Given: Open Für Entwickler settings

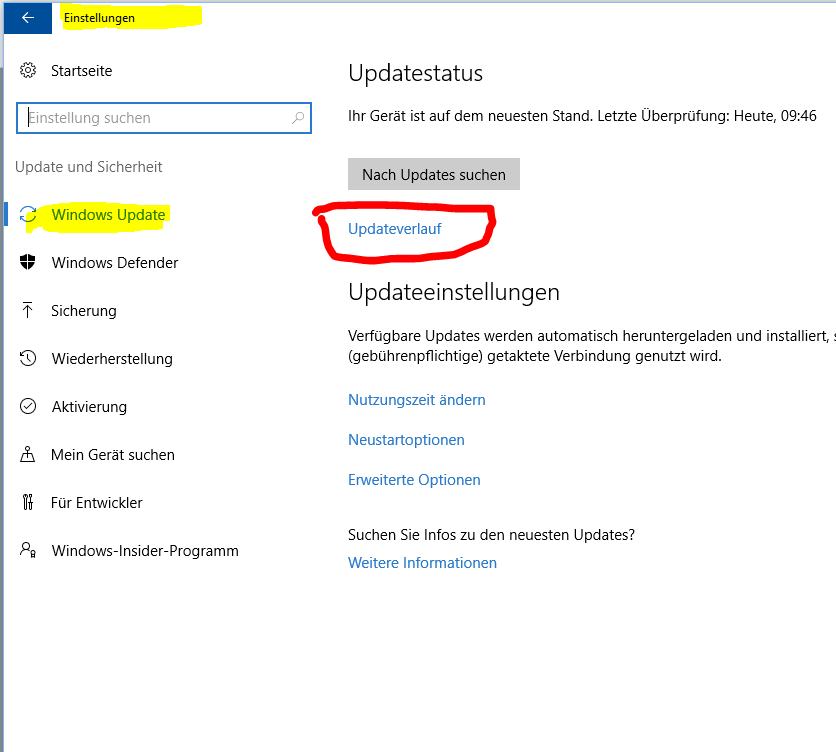Looking at the screenshot, I should pyautogui.click(x=97, y=503).
